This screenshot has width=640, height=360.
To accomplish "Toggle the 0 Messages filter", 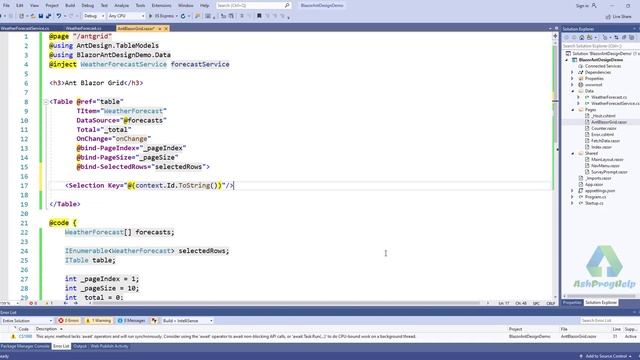I will click(x=131, y=321).
